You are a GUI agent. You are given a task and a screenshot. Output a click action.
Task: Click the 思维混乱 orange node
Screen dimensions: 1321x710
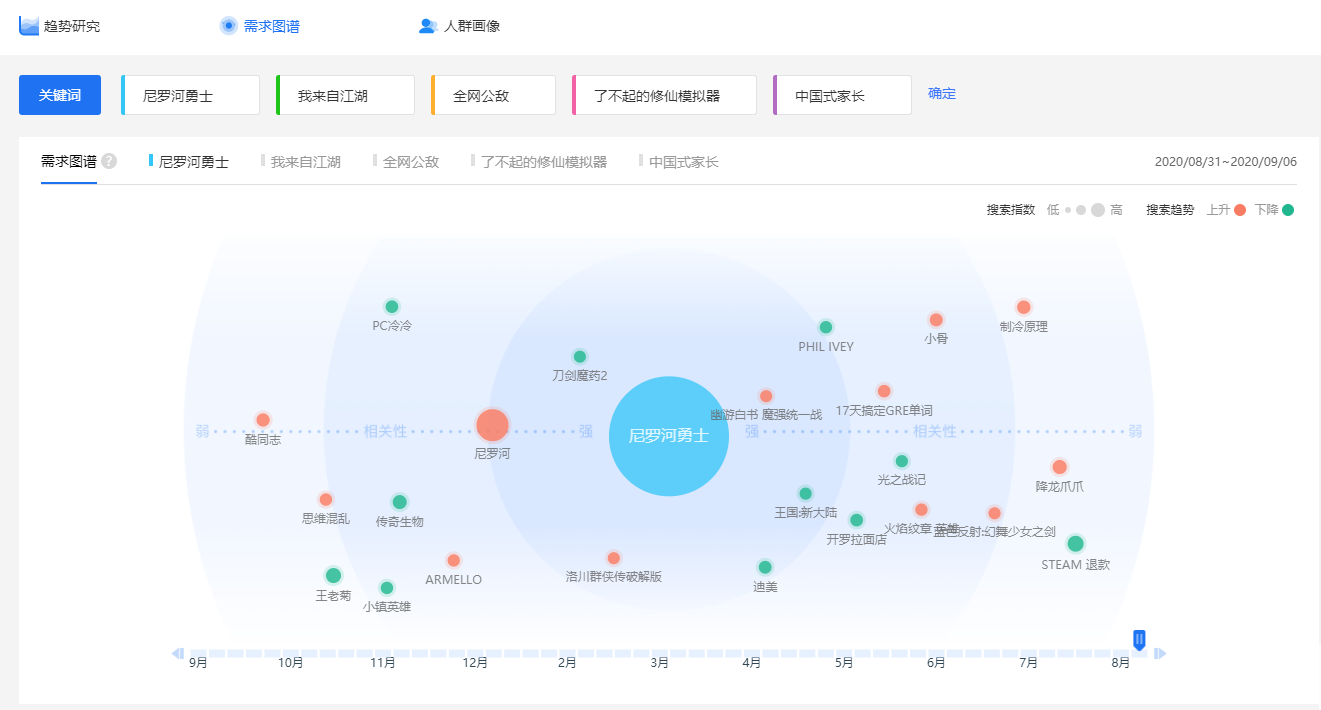(325, 499)
